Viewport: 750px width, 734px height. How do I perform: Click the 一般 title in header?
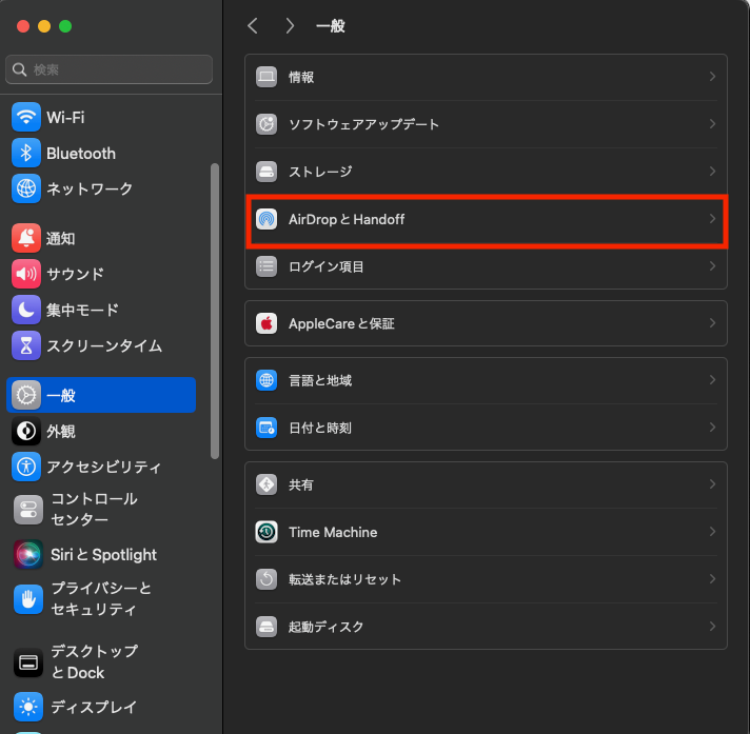pos(331,26)
